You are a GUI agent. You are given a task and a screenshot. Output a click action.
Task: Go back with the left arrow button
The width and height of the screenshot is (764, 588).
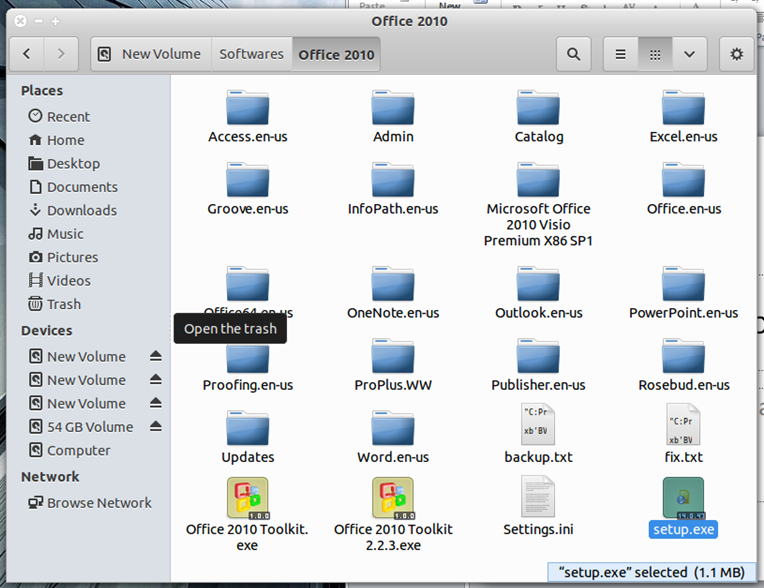pos(27,54)
